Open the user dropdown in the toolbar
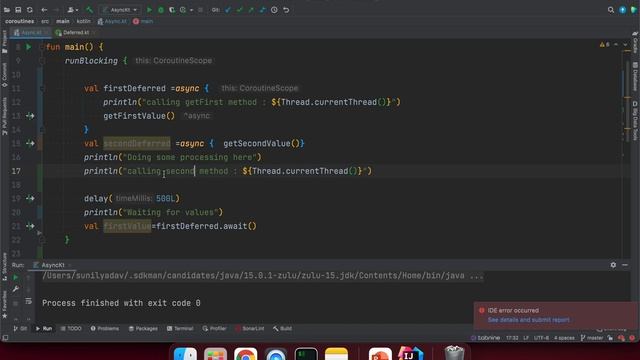 73,10
